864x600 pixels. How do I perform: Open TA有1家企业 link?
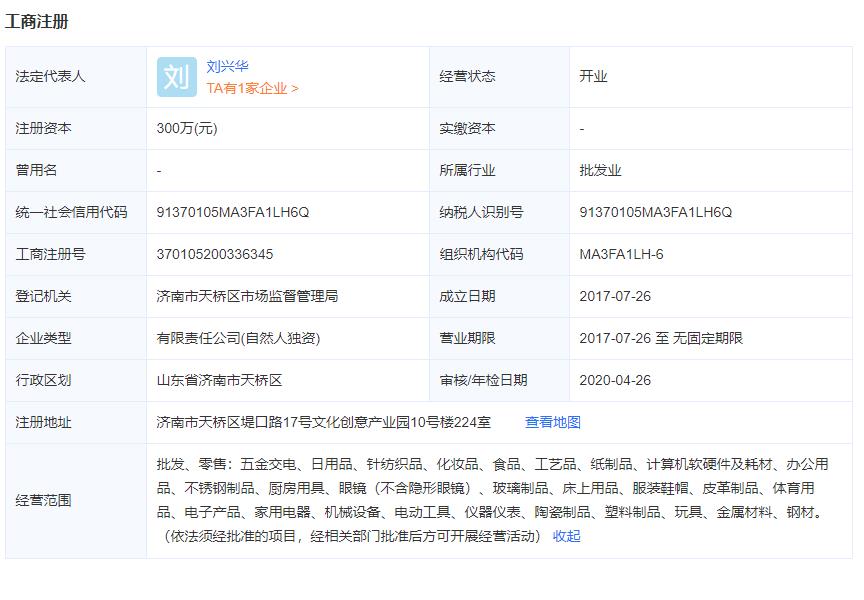[x=252, y=88]
